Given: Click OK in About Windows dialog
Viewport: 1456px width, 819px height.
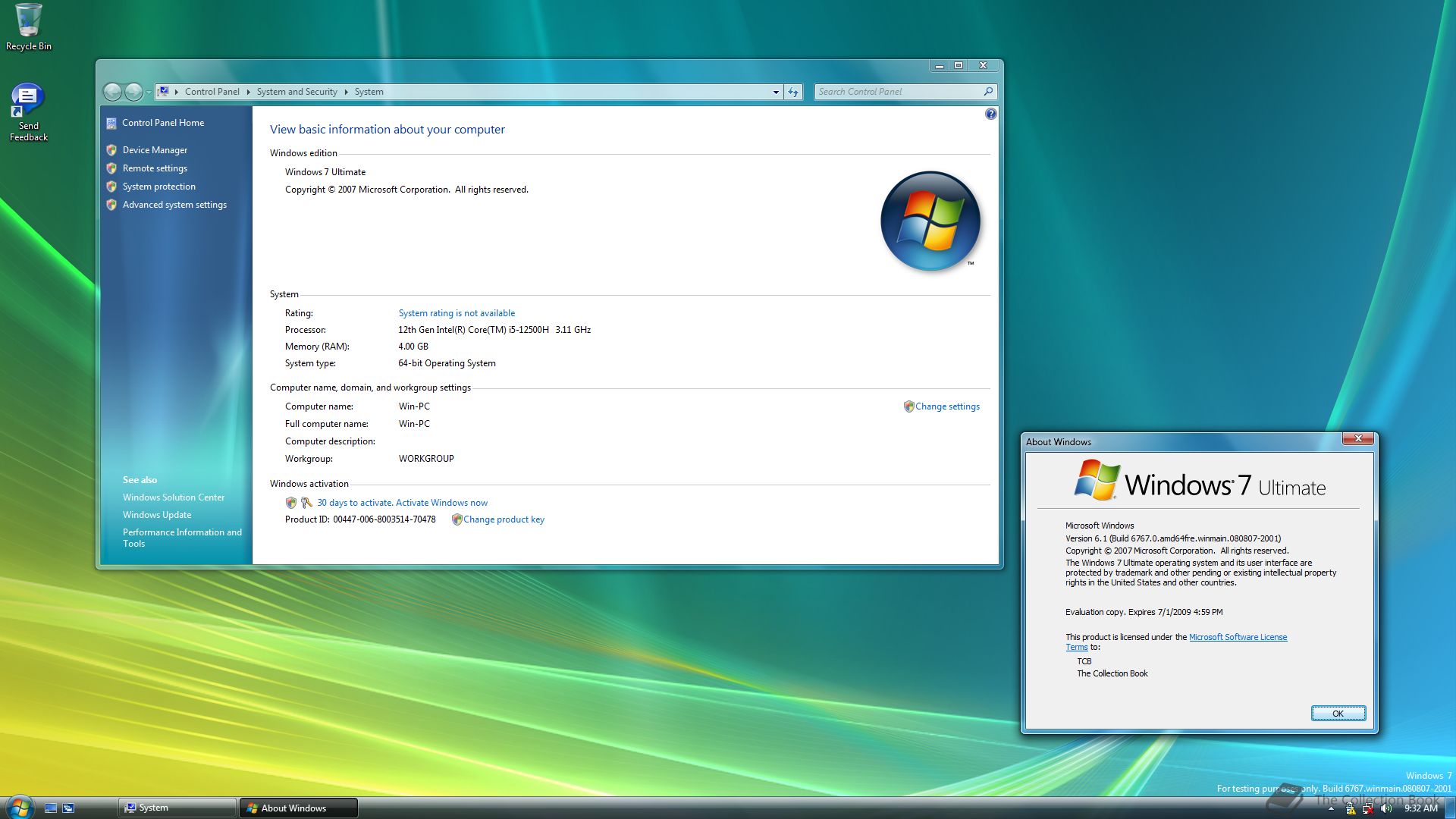Looking at the screenshot, I should pyautogui.click(x=1338, y=714).
